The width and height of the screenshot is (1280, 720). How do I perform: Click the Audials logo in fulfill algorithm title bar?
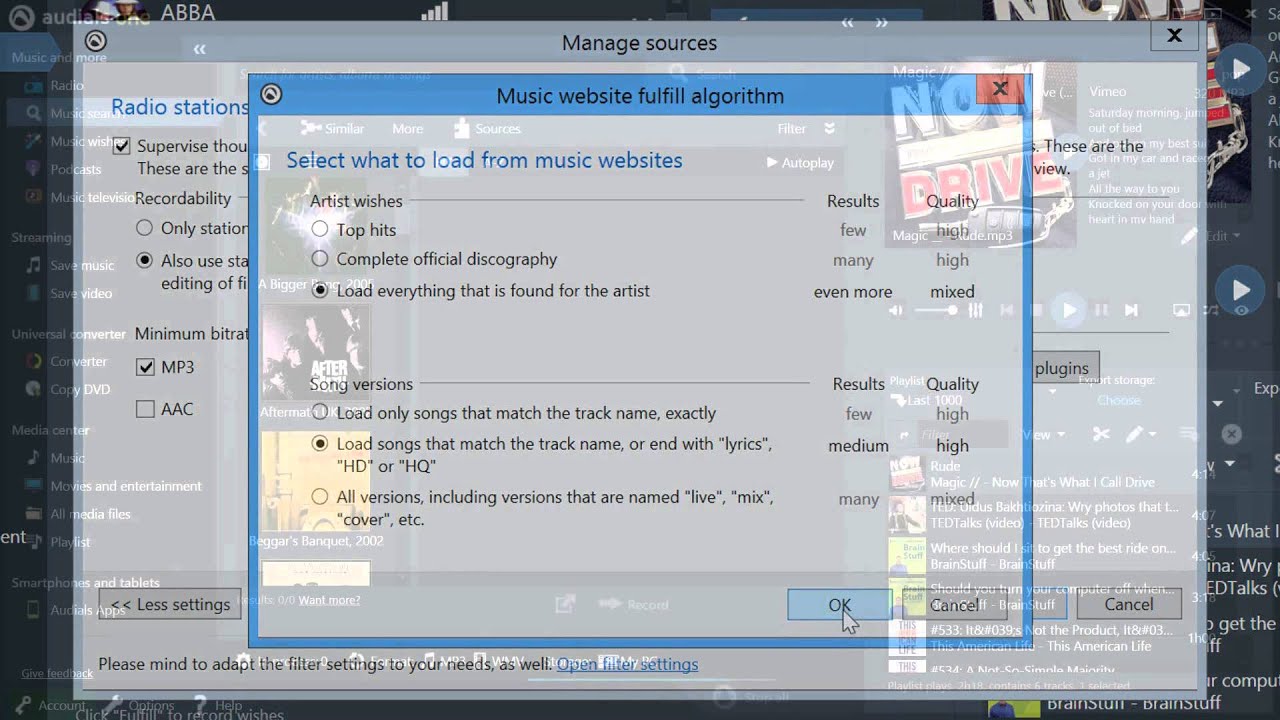(x=271, y=95)
